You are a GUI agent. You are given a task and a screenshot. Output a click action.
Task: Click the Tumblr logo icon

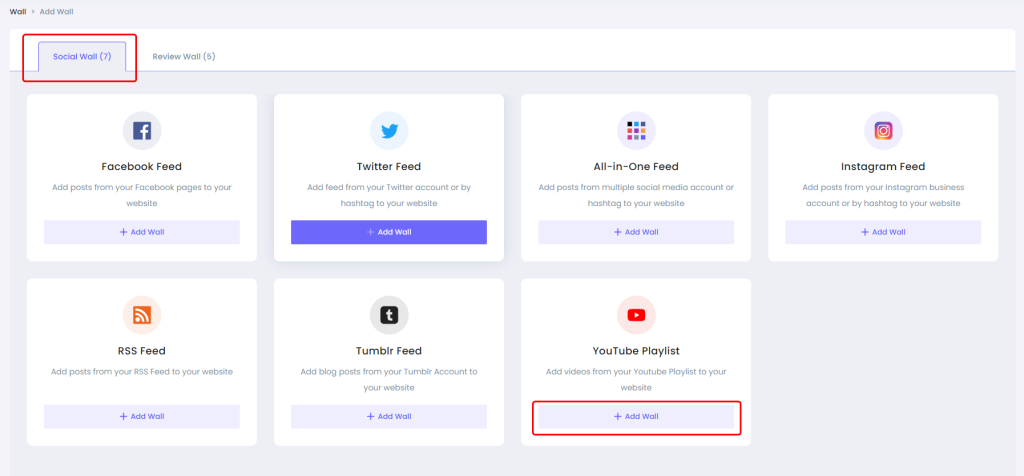tap(389, 315)
